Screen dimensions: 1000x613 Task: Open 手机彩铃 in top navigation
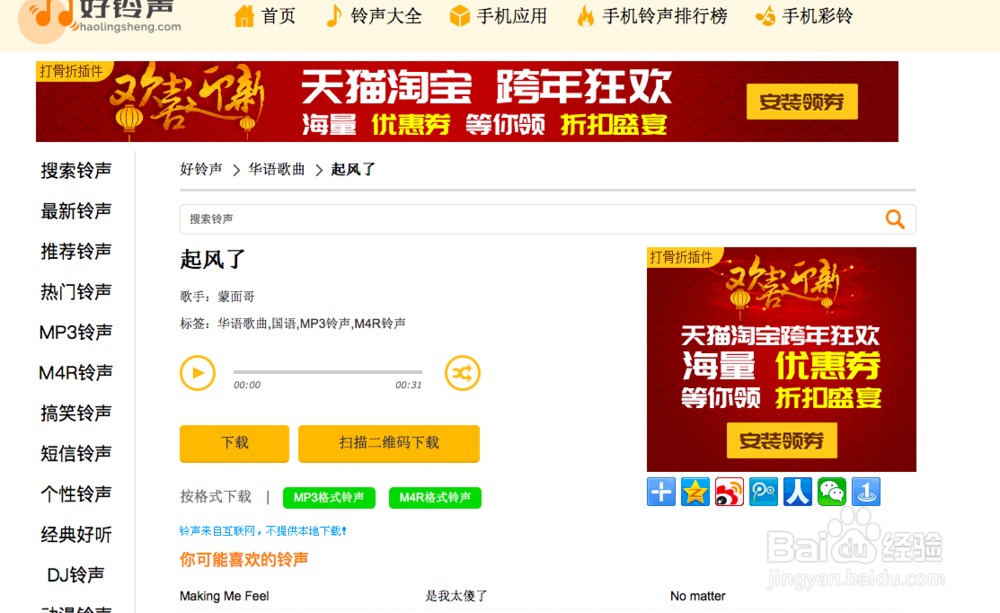coord(804,16)
